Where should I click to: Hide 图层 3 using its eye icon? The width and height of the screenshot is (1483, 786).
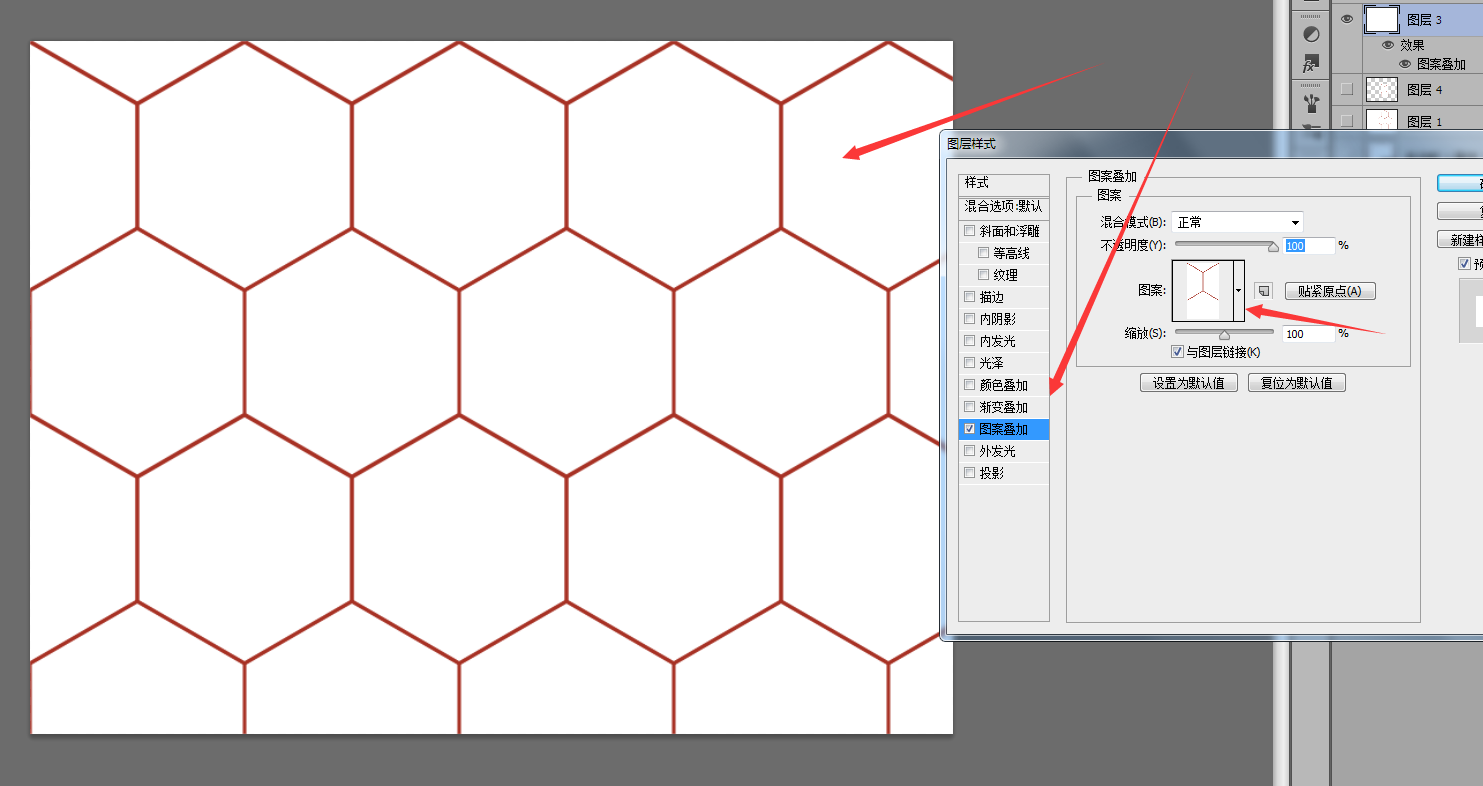(x=1347, y=19)
